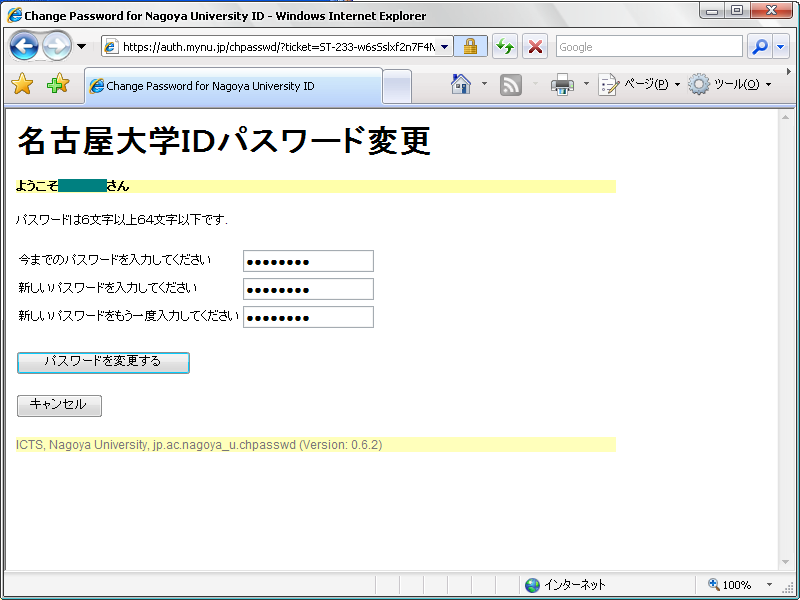Click the パスワードを変更する button

pos(102,362)
